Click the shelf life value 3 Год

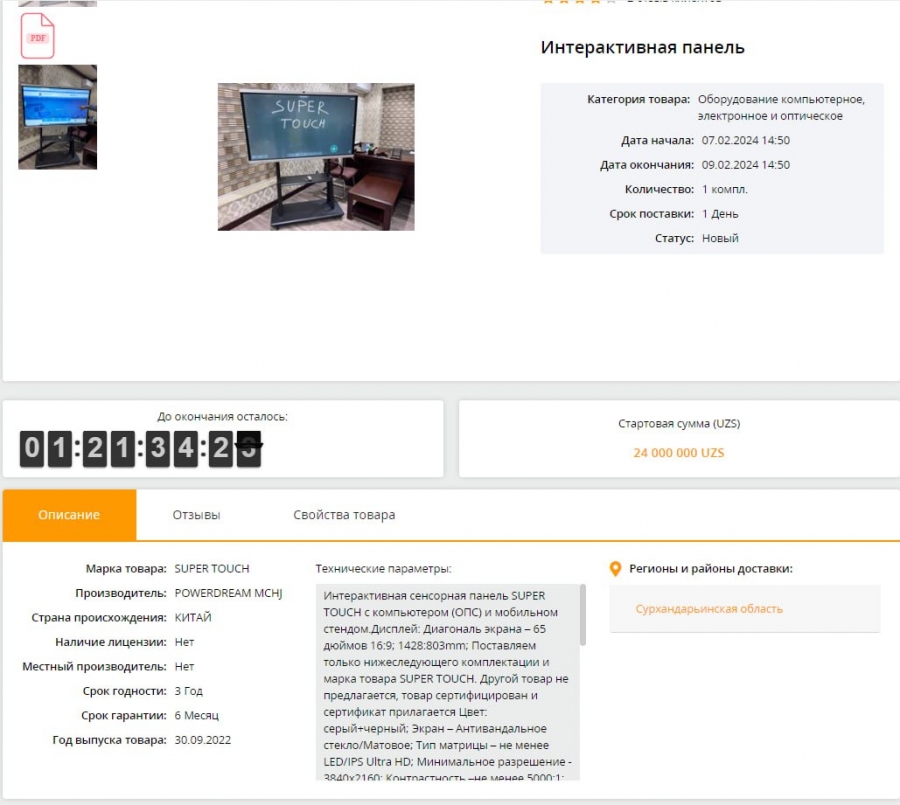click(x=189, y=691)
